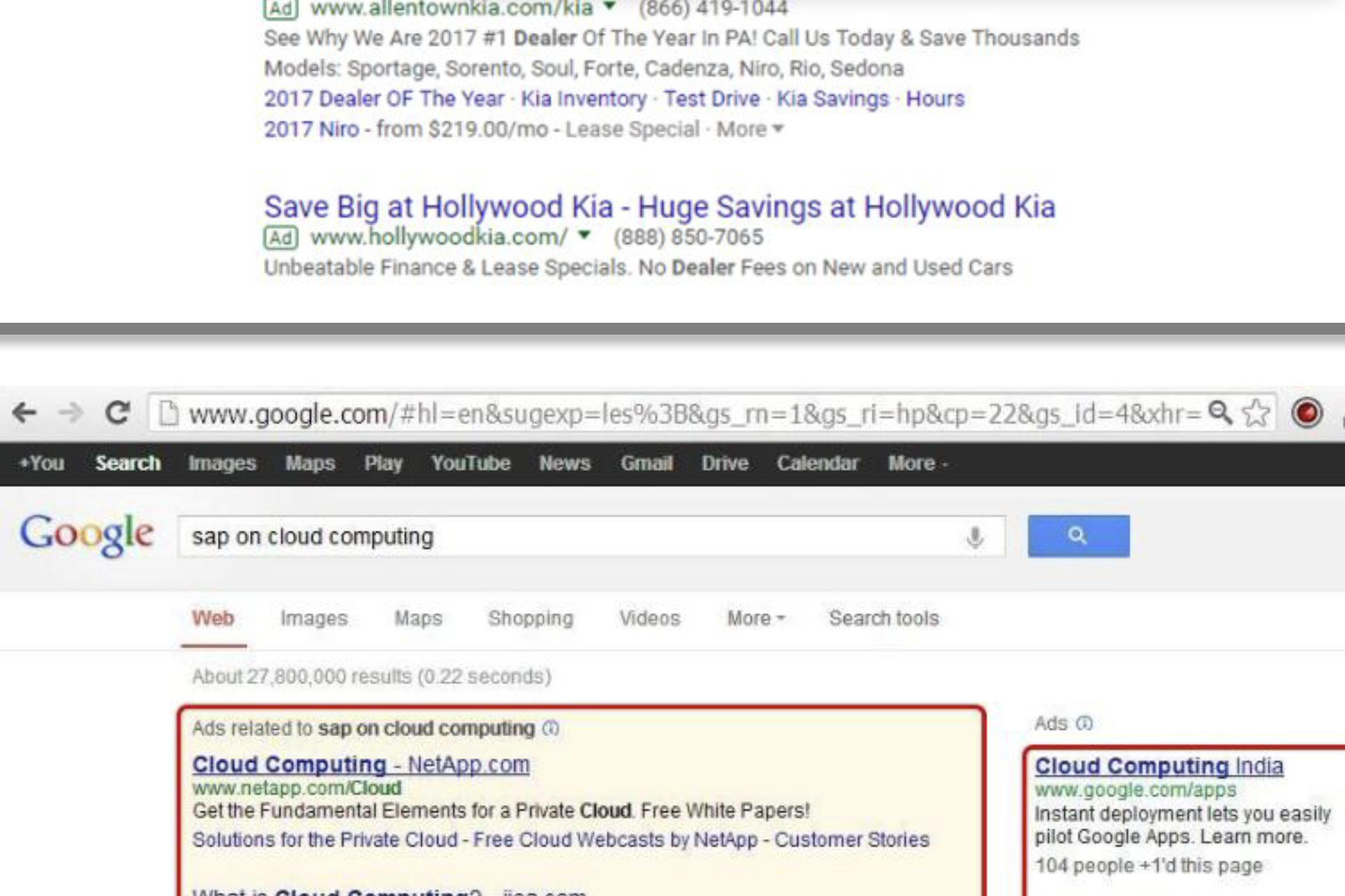1345x896 pixels.
Task: Open Kia Savings sitelink
Action: (833, 99)
